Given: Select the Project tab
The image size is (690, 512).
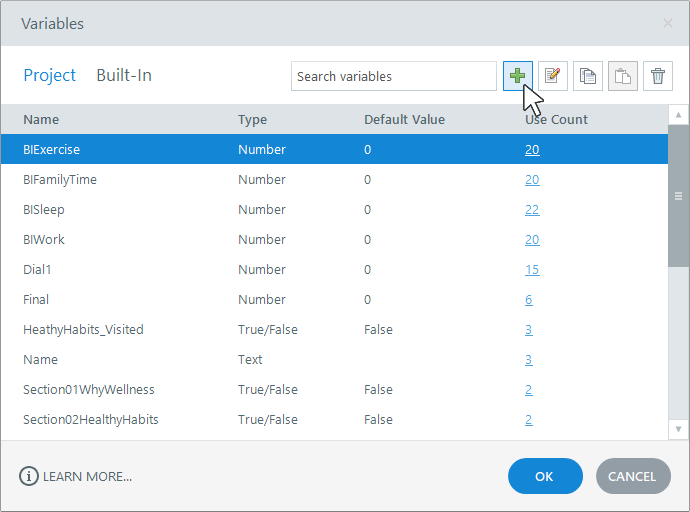Looking at the screenshot, I should coord(49,75).
